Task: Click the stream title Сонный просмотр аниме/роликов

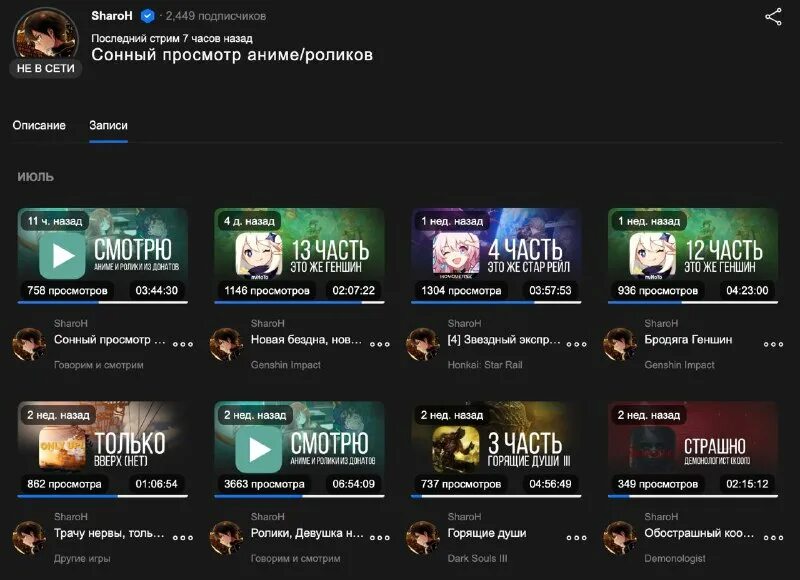Action: click(232, 55)
